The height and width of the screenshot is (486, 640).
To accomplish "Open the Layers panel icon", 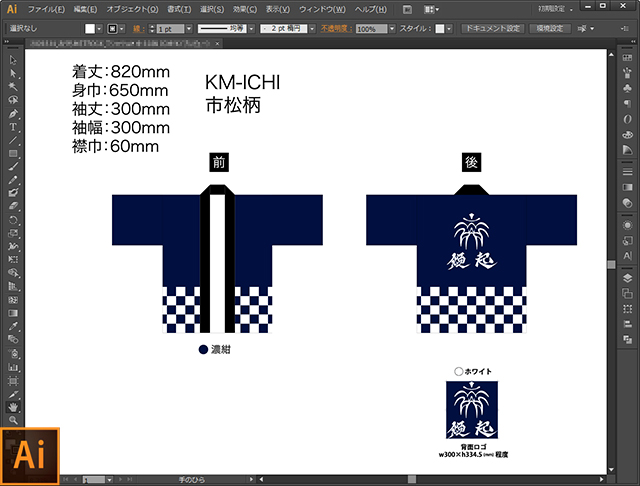I will point(627,283).
